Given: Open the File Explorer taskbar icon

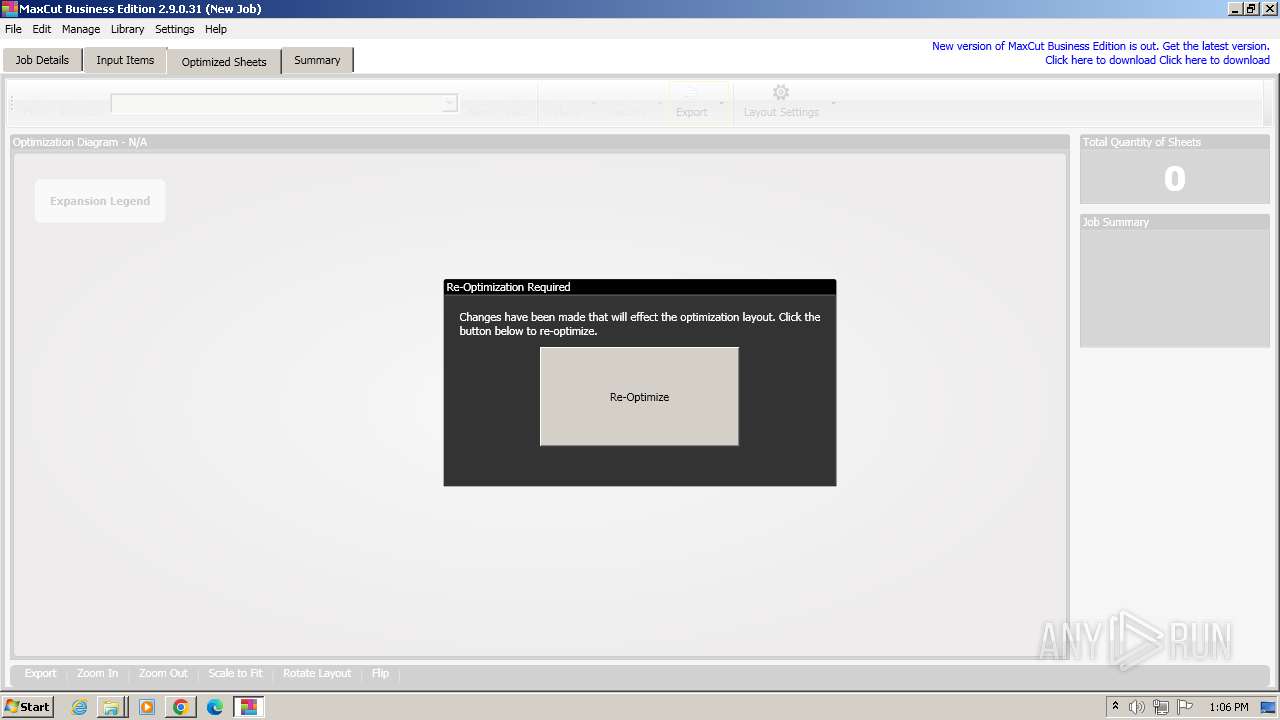Looking at the screenshot, I should (x=112, y=707).
